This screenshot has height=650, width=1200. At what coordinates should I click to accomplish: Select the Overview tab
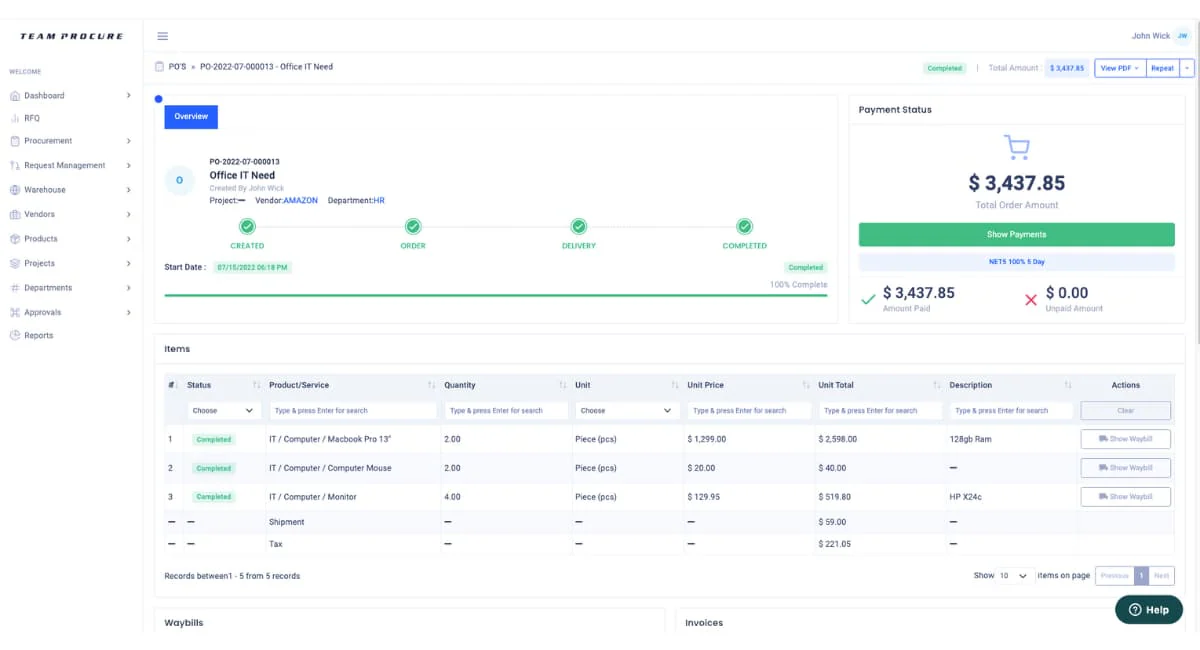[x=191, y=117]
